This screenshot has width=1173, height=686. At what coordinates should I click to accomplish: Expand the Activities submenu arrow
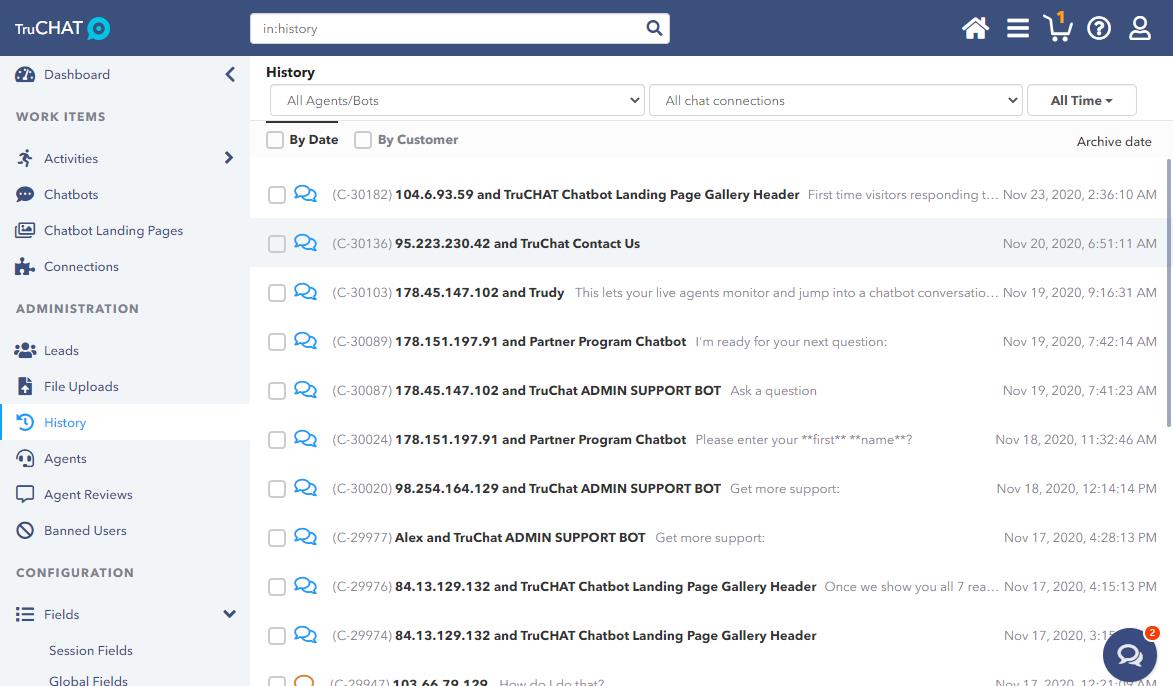[x=229, y=158]
